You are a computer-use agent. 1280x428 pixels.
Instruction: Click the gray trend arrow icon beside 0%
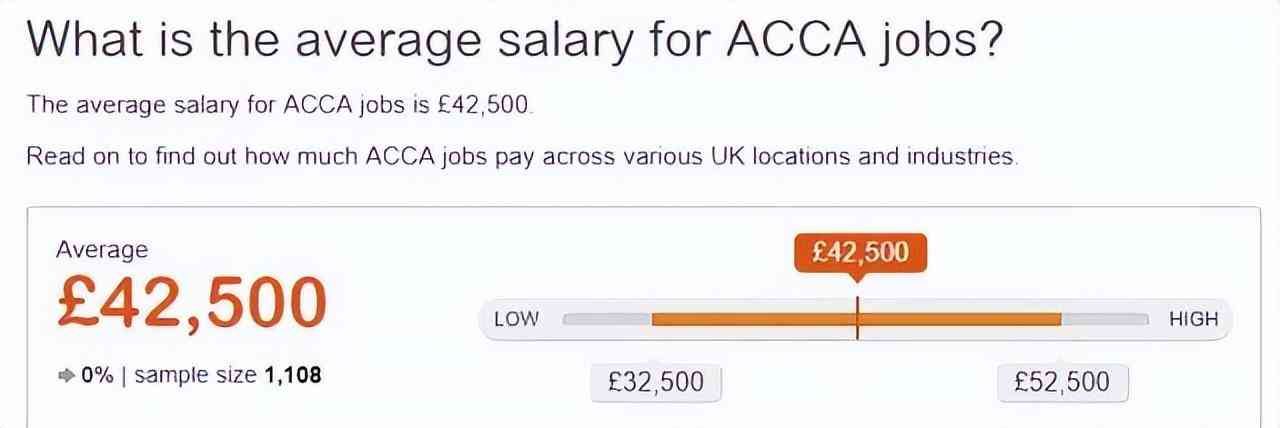click(66, 376)
